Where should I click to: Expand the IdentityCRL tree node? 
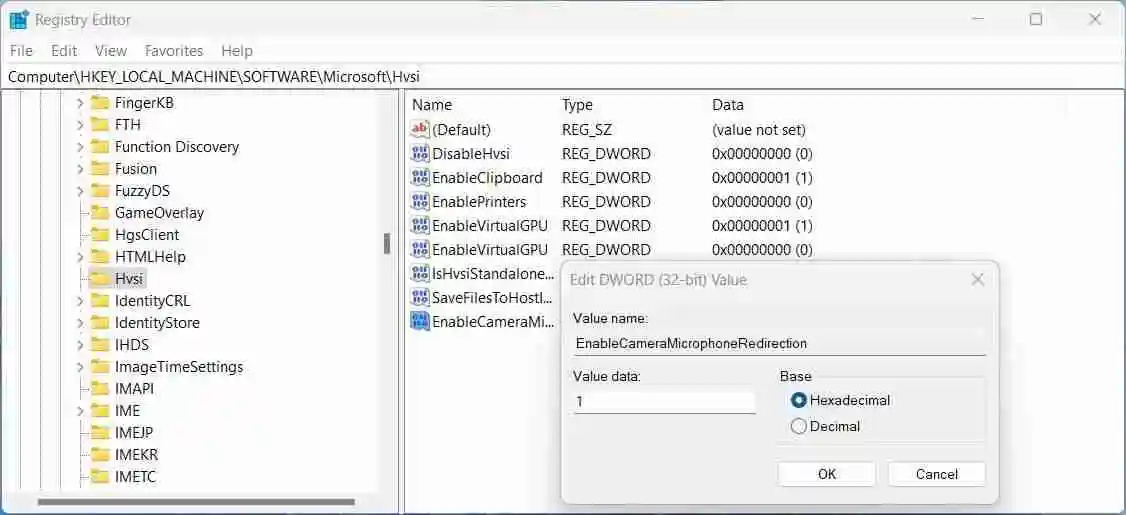click(x=80, y=301)
